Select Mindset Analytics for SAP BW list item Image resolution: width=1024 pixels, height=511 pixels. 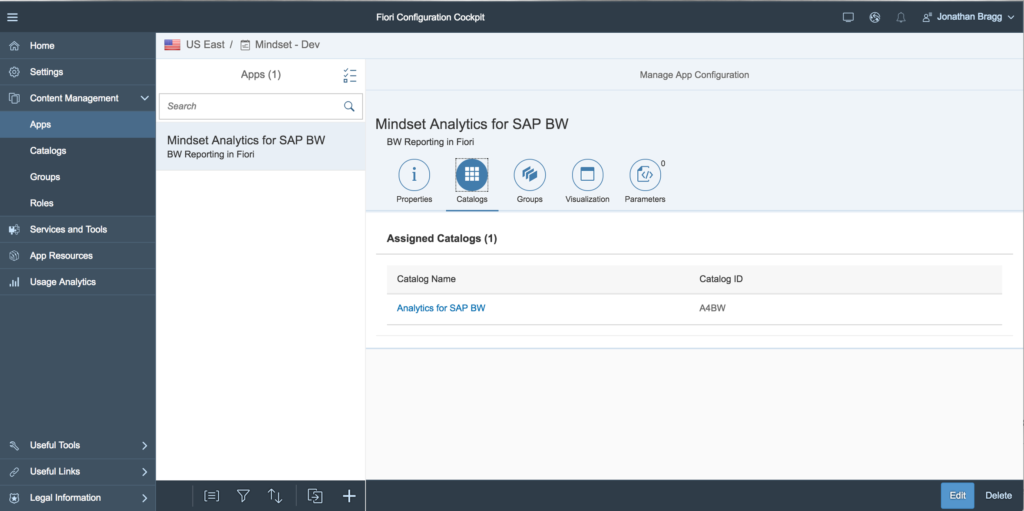coord(261,146)
